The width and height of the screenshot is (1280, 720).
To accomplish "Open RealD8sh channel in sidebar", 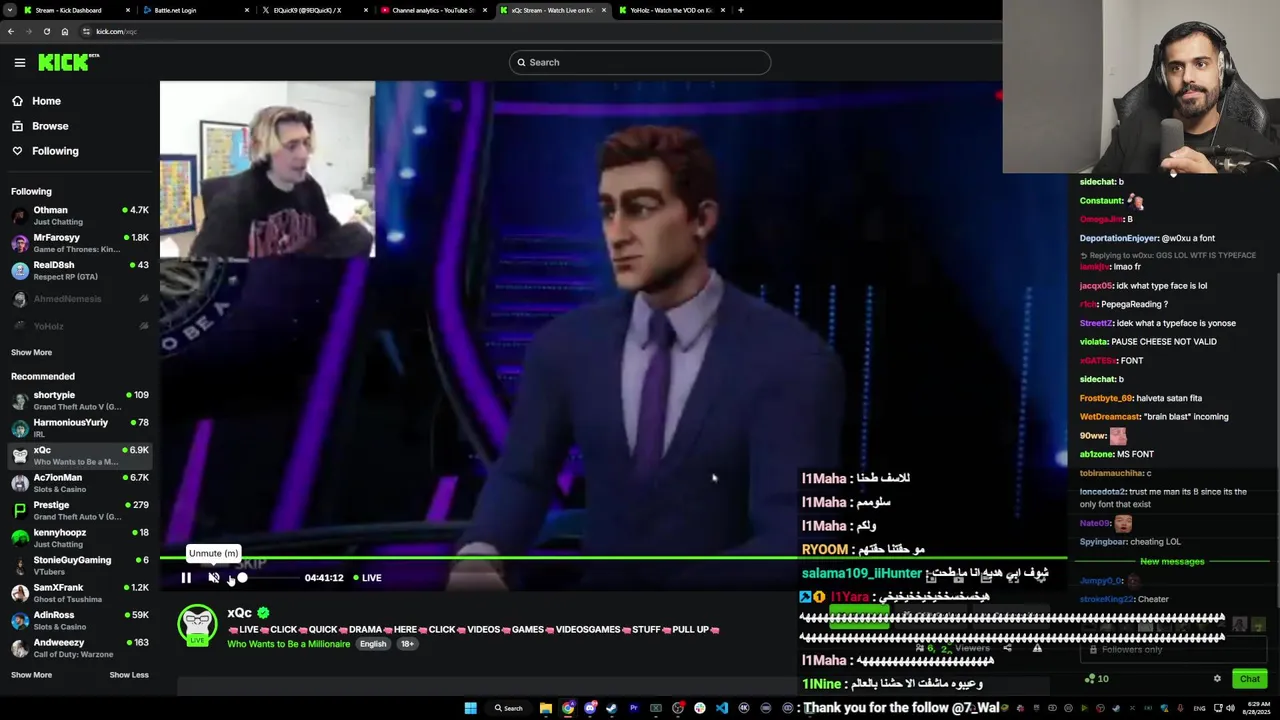I will click(x=80, y=271).
